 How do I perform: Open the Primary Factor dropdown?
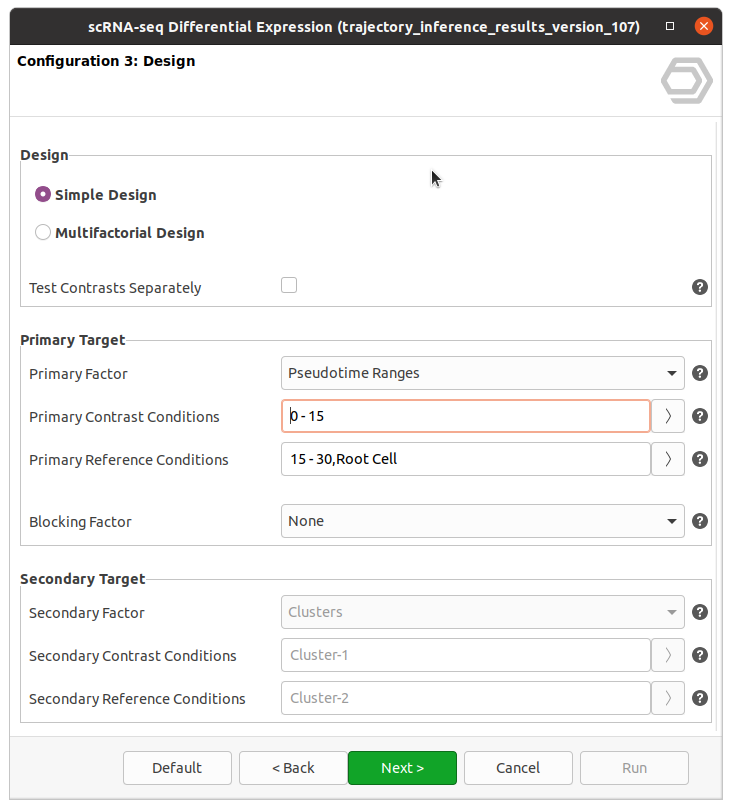point(482,373)
